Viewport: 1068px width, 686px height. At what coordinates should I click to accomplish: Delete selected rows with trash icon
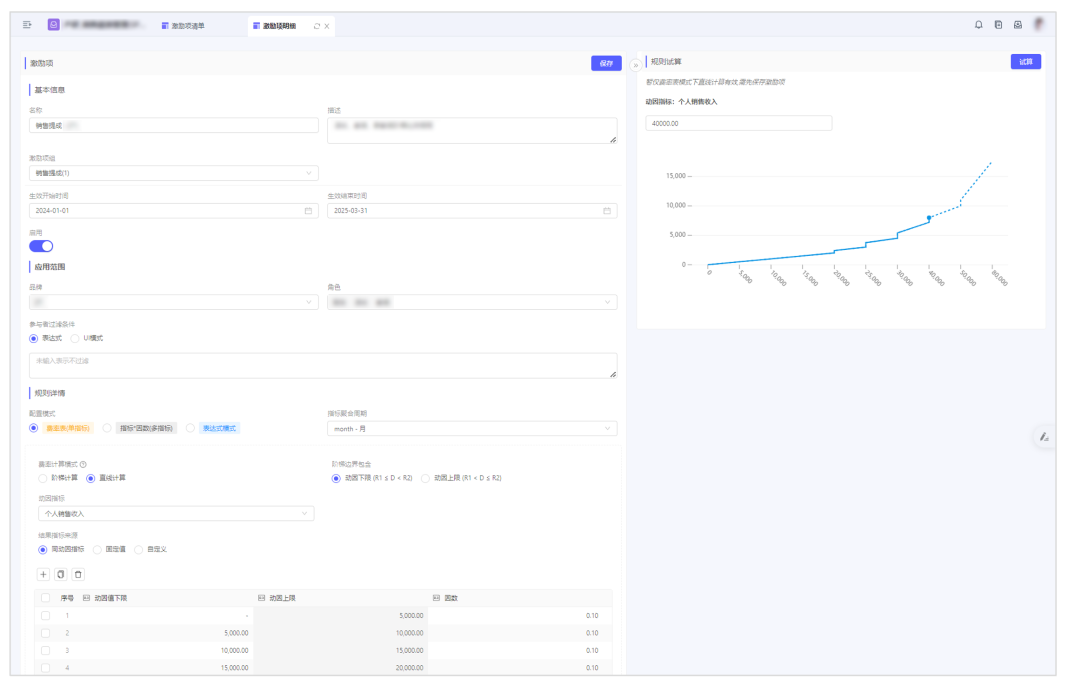(x=78, y=574)
